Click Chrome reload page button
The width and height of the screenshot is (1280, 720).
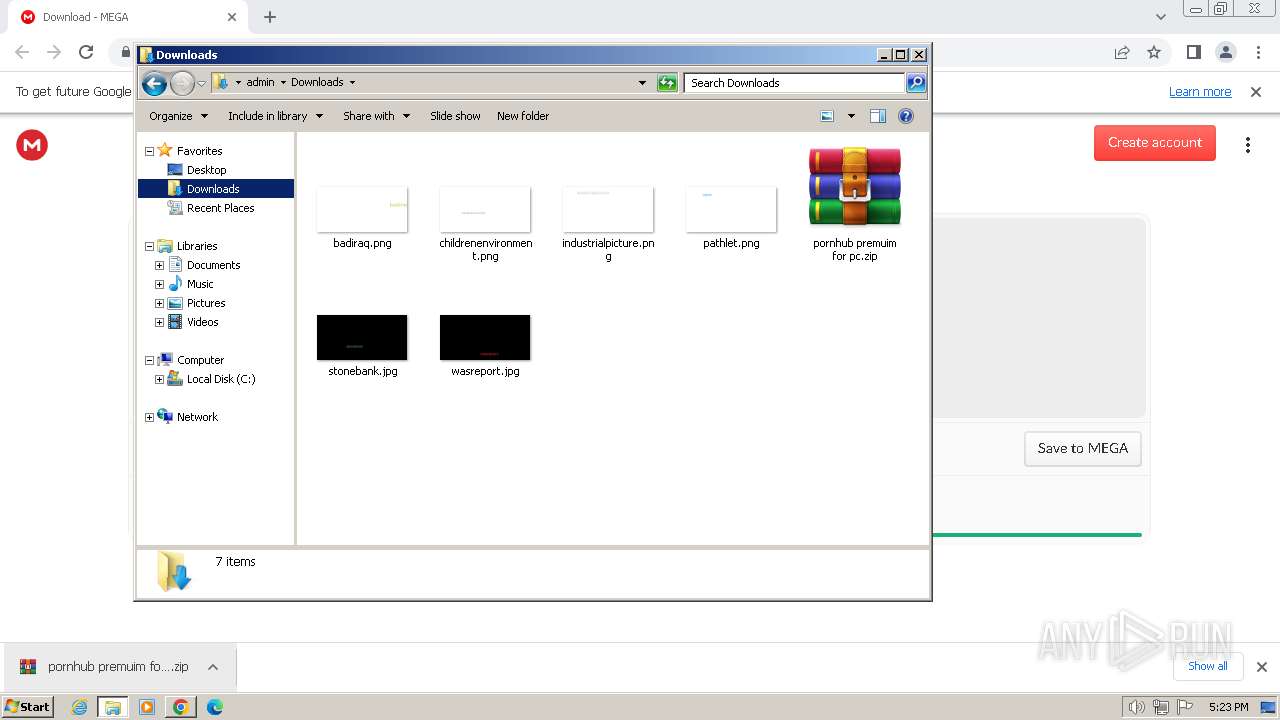[x=86, y=52]
